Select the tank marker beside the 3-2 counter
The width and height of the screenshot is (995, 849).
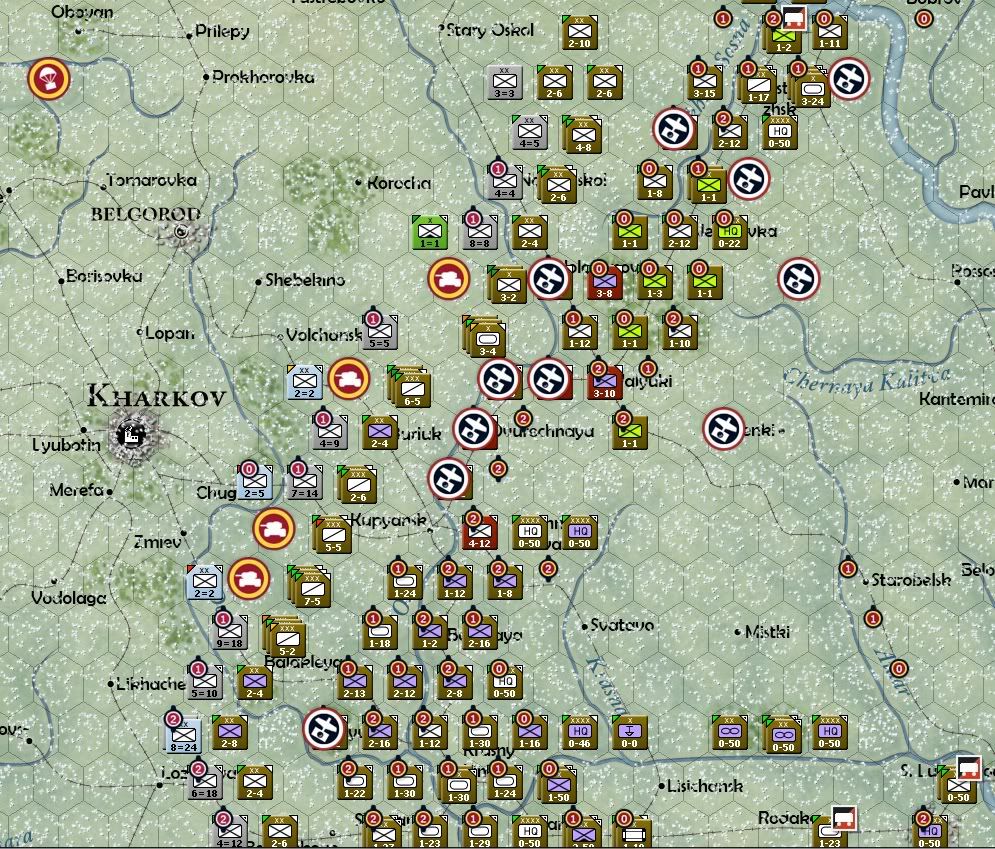[449, 279]
